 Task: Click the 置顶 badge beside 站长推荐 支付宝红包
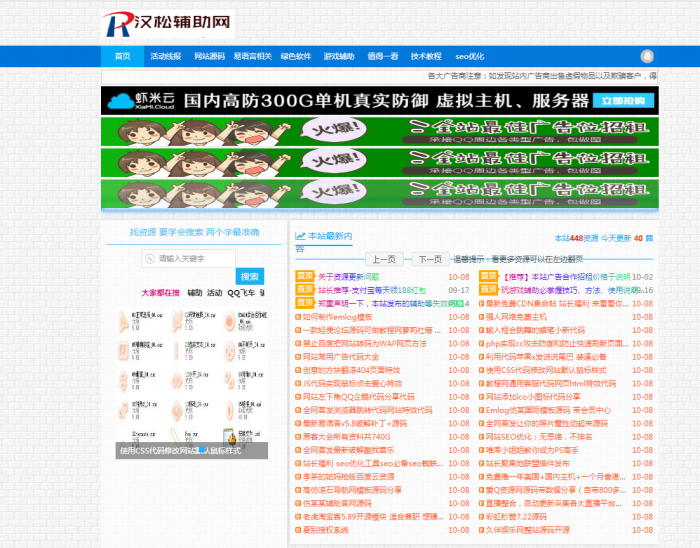pyautogui.click(x=304, y=289)
